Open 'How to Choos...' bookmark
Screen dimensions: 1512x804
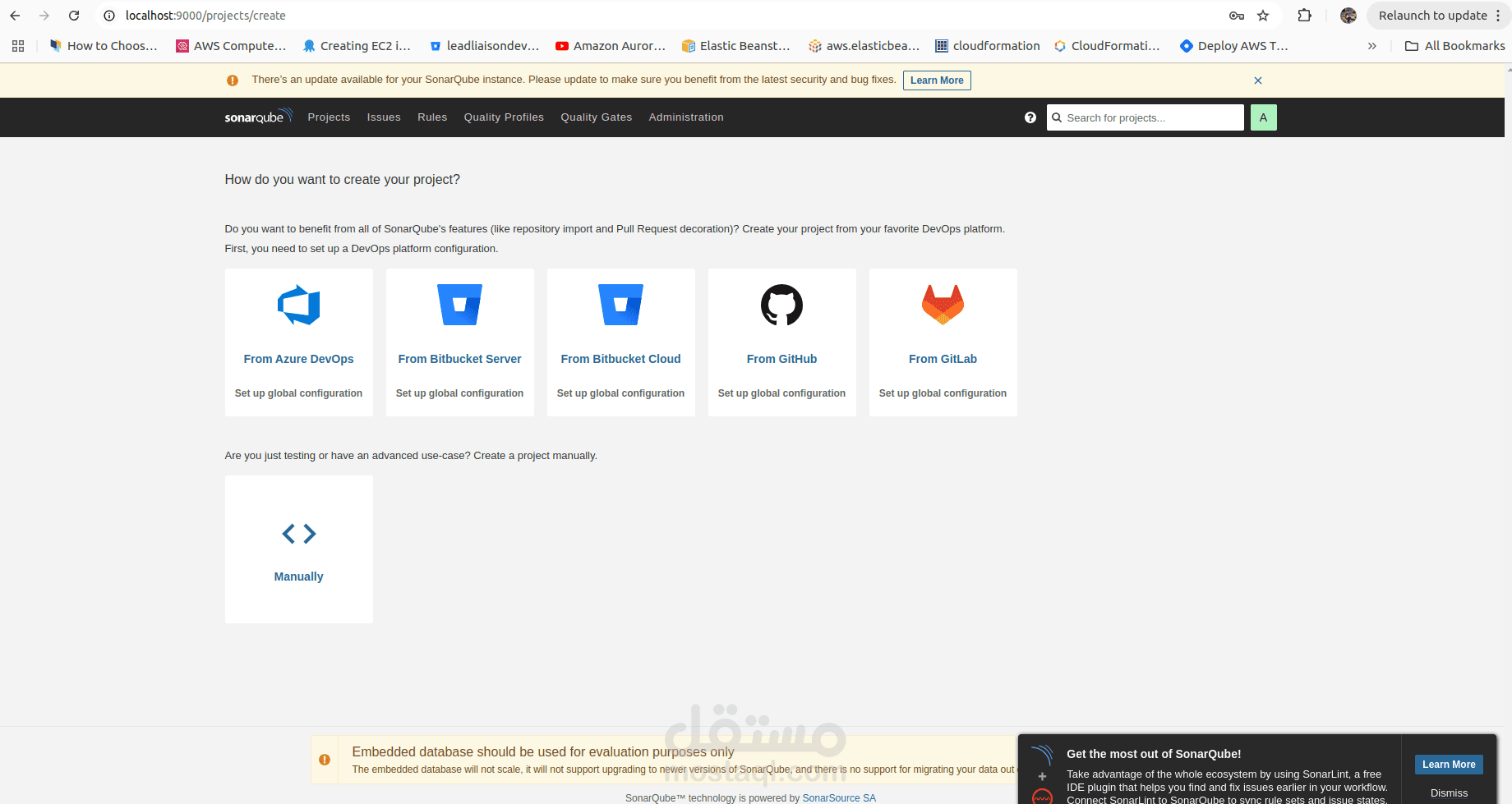point(104,46)
